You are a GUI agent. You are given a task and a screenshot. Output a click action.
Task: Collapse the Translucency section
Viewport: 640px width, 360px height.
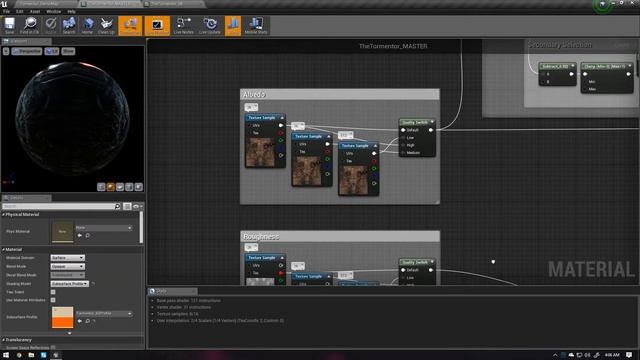point(4,340)
